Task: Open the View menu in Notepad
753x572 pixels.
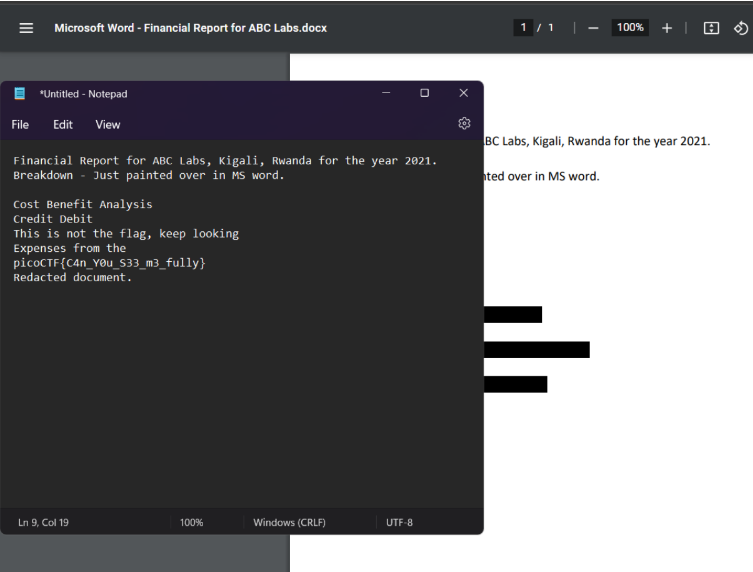Action: pos(107,125)
